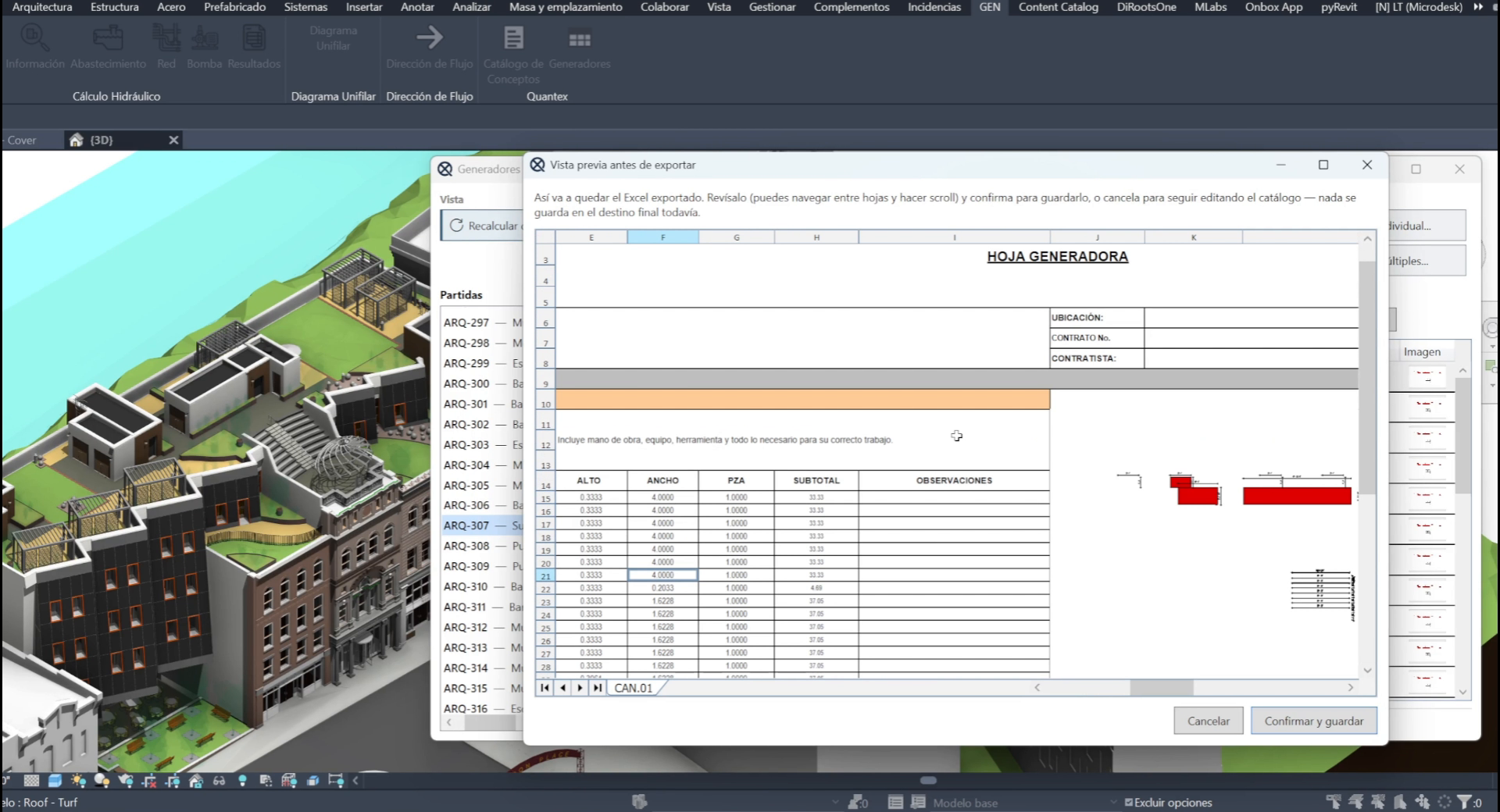Select the CAN.01 sheet tab

(x=633, y=688)
